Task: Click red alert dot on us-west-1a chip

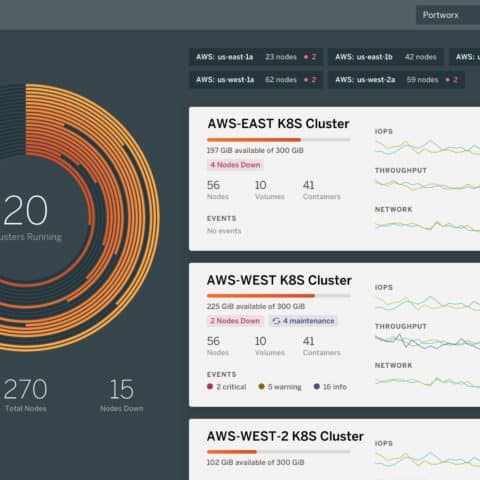Action: [306, 80]
